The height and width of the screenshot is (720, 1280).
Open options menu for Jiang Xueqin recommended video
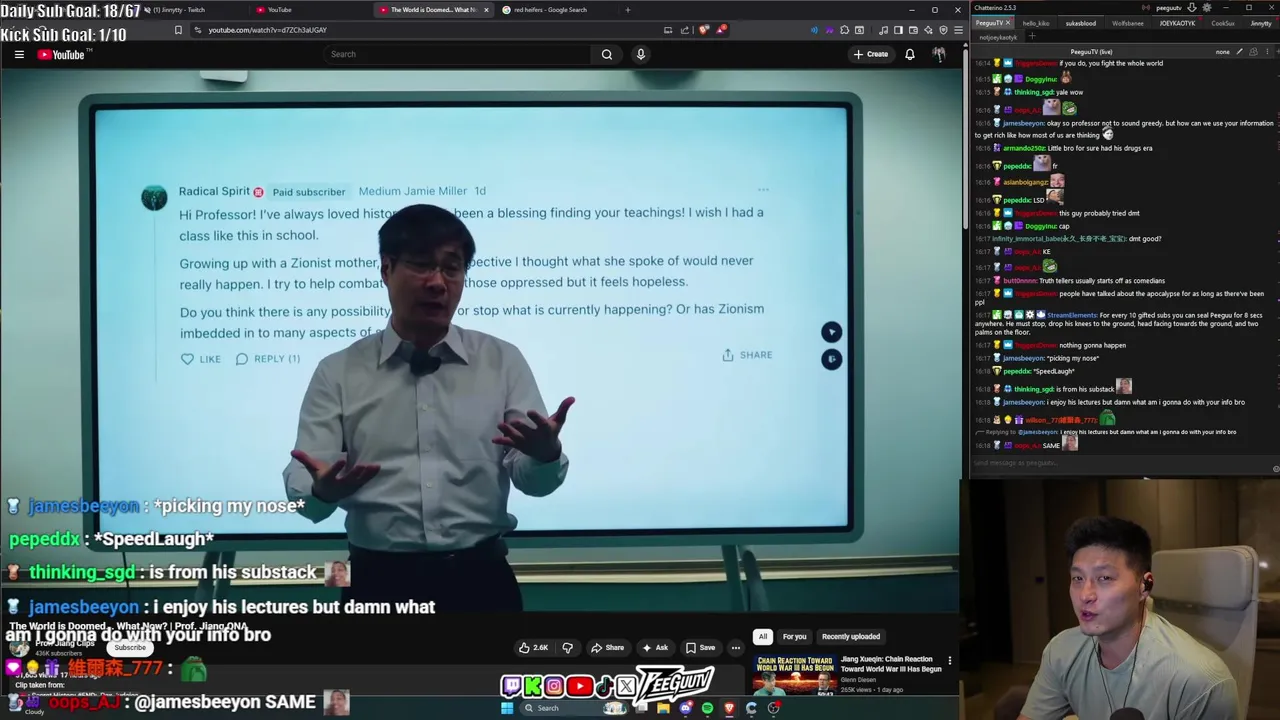(950, 661)
